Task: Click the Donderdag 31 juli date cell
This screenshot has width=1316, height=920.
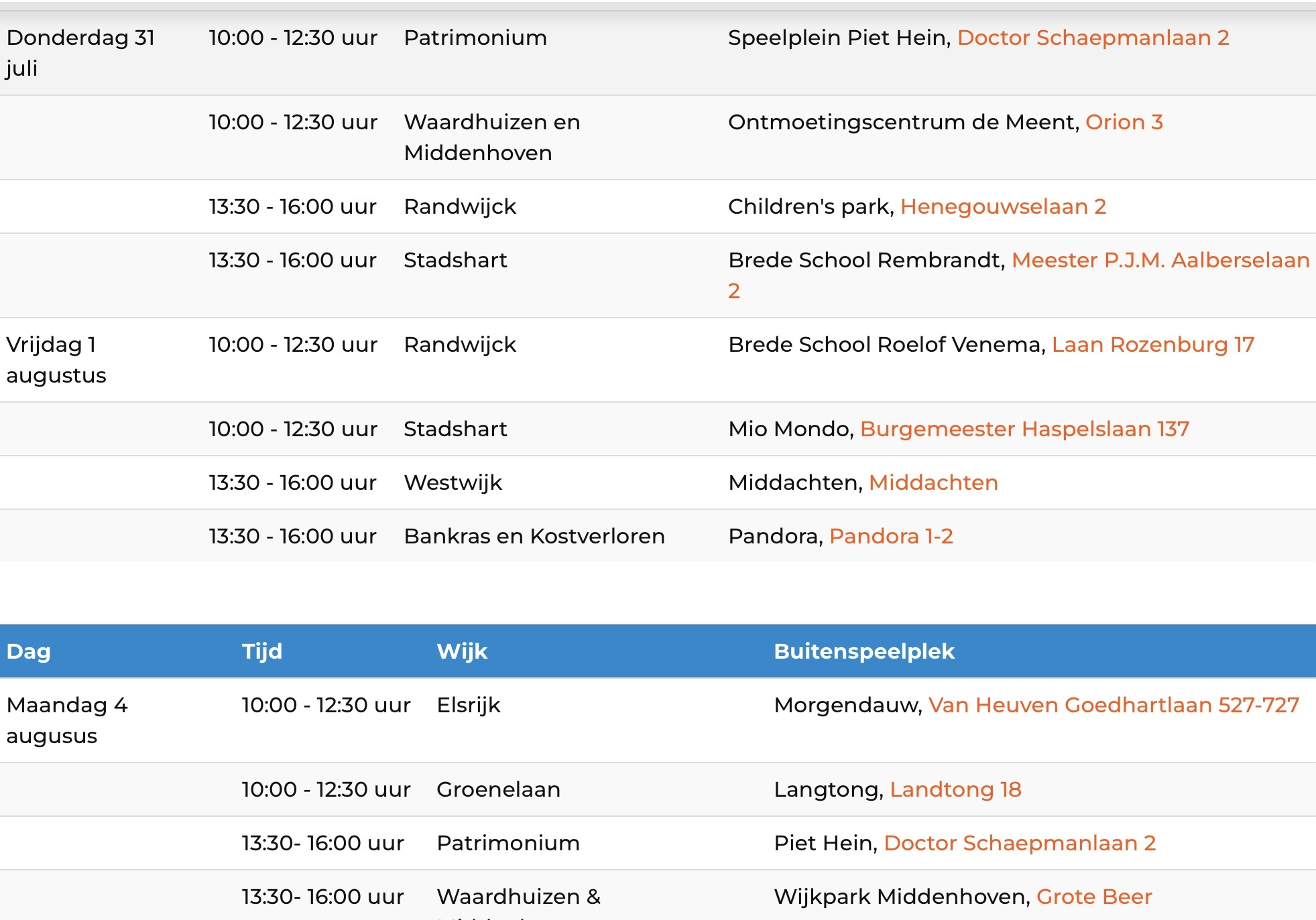Action: [x=80, y=53]
